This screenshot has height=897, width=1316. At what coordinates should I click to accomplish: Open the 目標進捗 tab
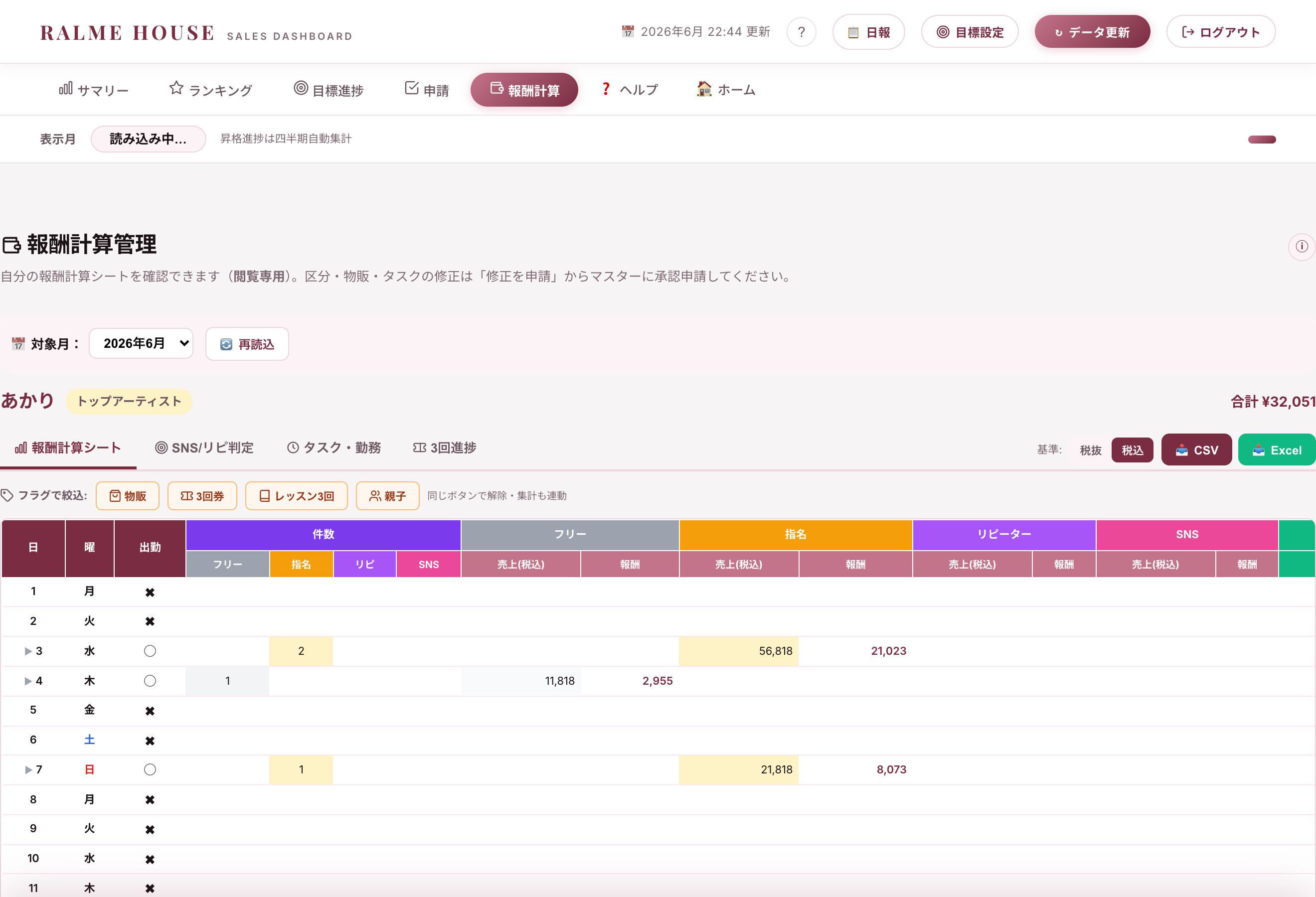(329, 89)
